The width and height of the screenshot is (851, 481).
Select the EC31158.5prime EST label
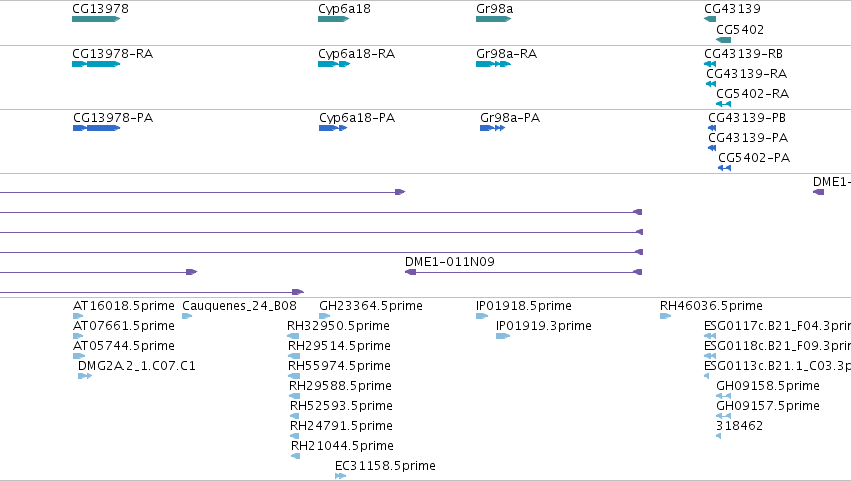385,466
